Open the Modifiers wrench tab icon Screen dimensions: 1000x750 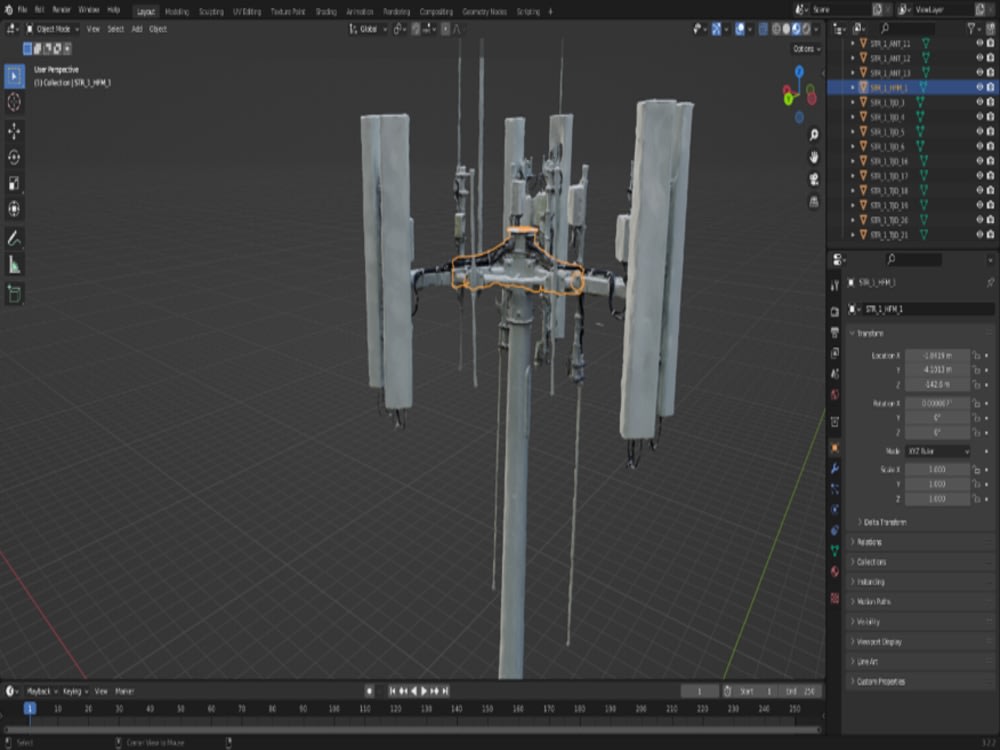835,469
